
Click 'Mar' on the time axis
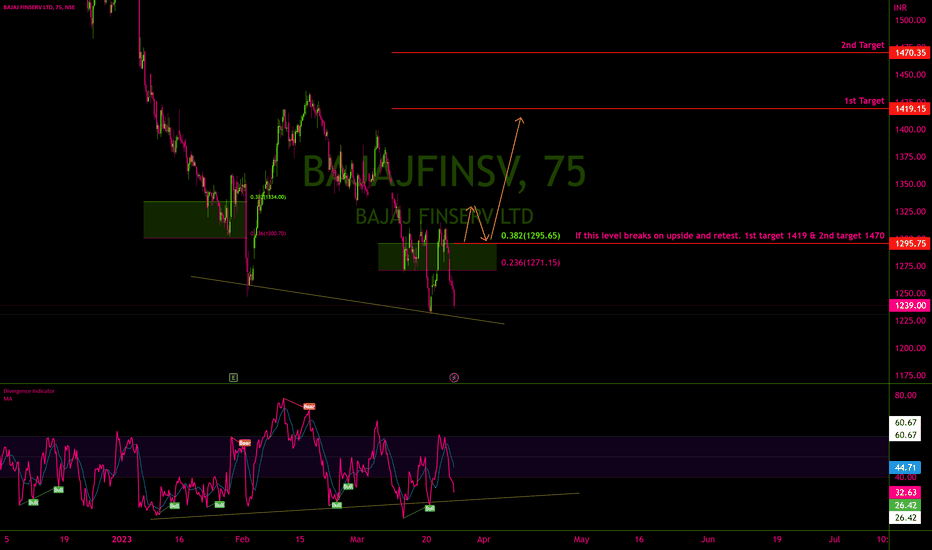point(357,539)
